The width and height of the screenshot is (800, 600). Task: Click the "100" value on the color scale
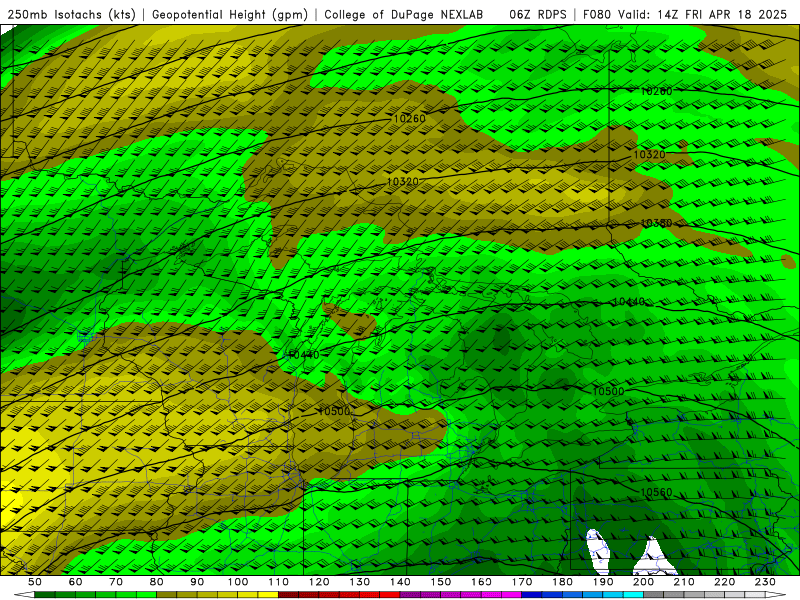(x=238, y=582)
